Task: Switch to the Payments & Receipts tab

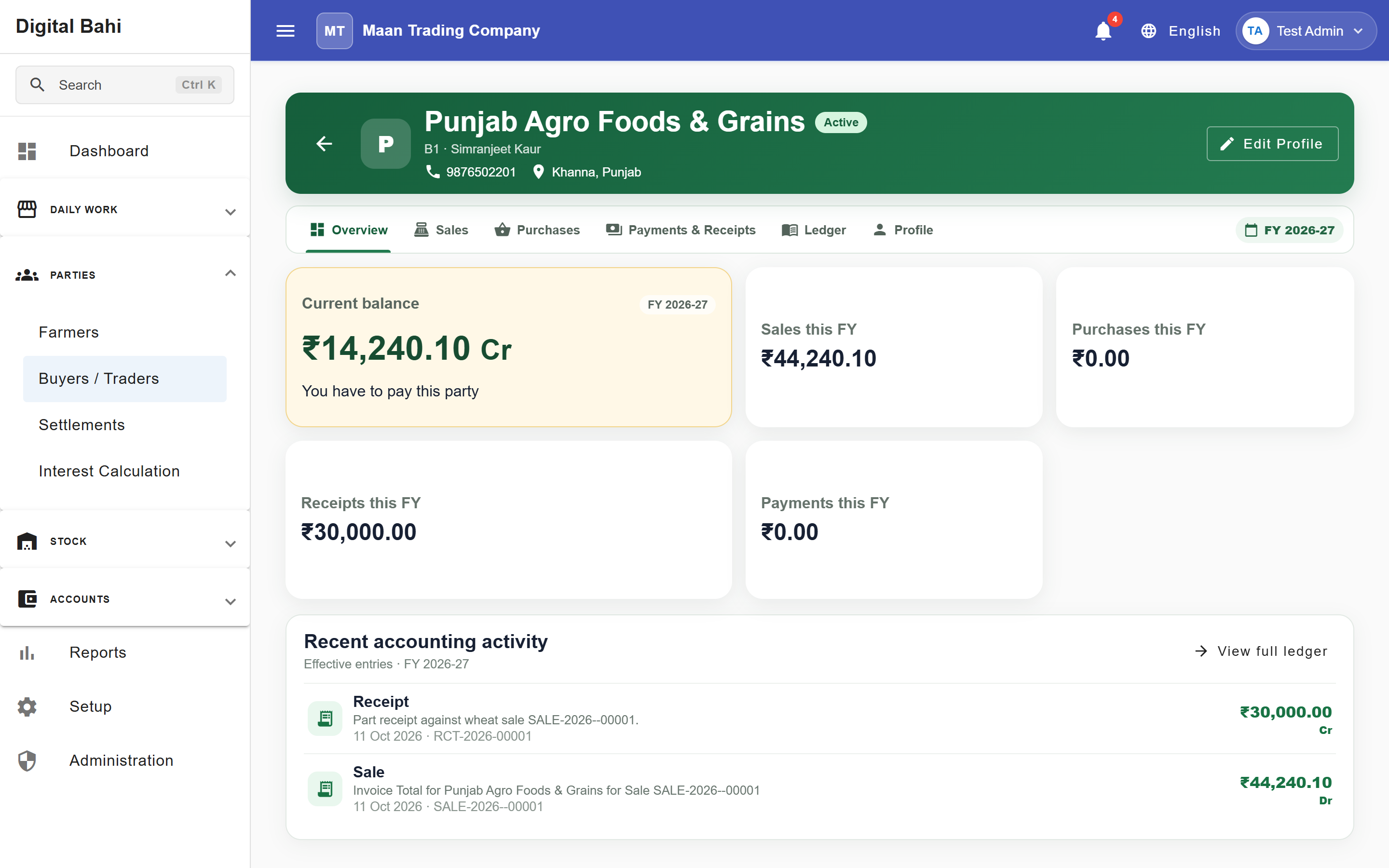Action: pos(681,230)
